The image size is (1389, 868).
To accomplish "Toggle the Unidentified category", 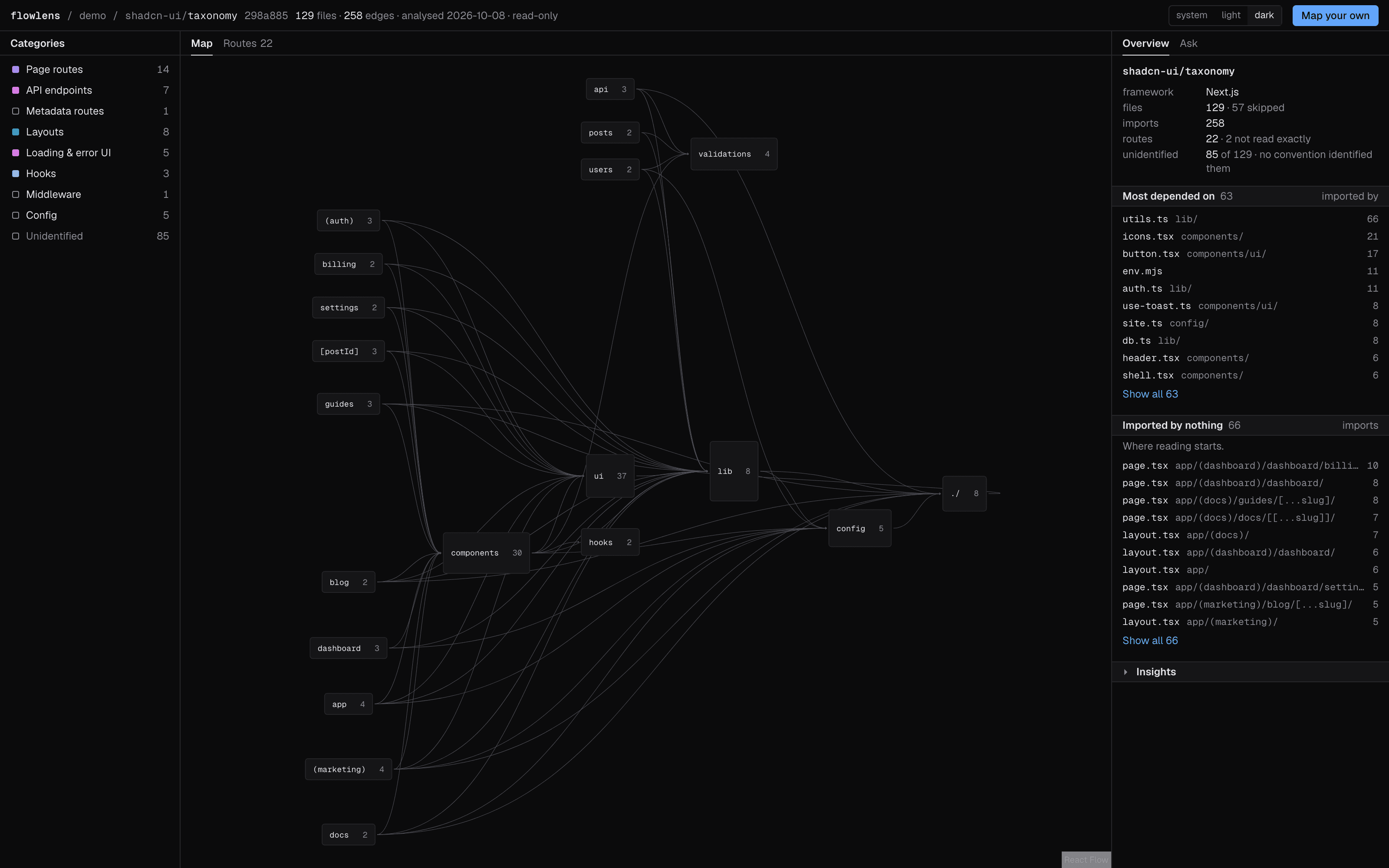I will coord(90,236).
